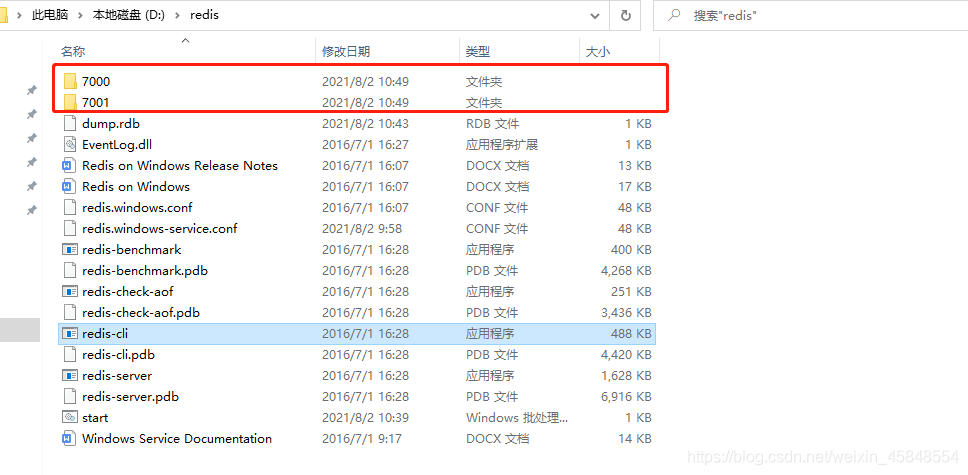Click the 7001 folder icon

click(x=70, y=102)
